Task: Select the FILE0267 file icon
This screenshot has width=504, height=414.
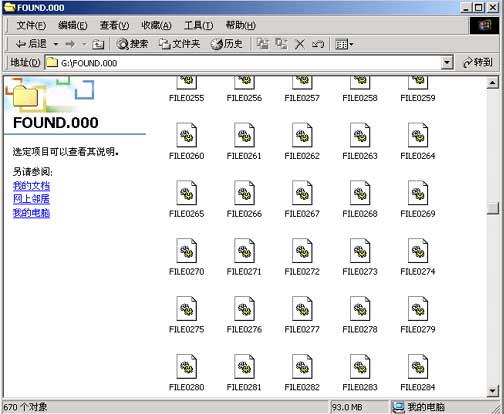Action: coord(302,193)
